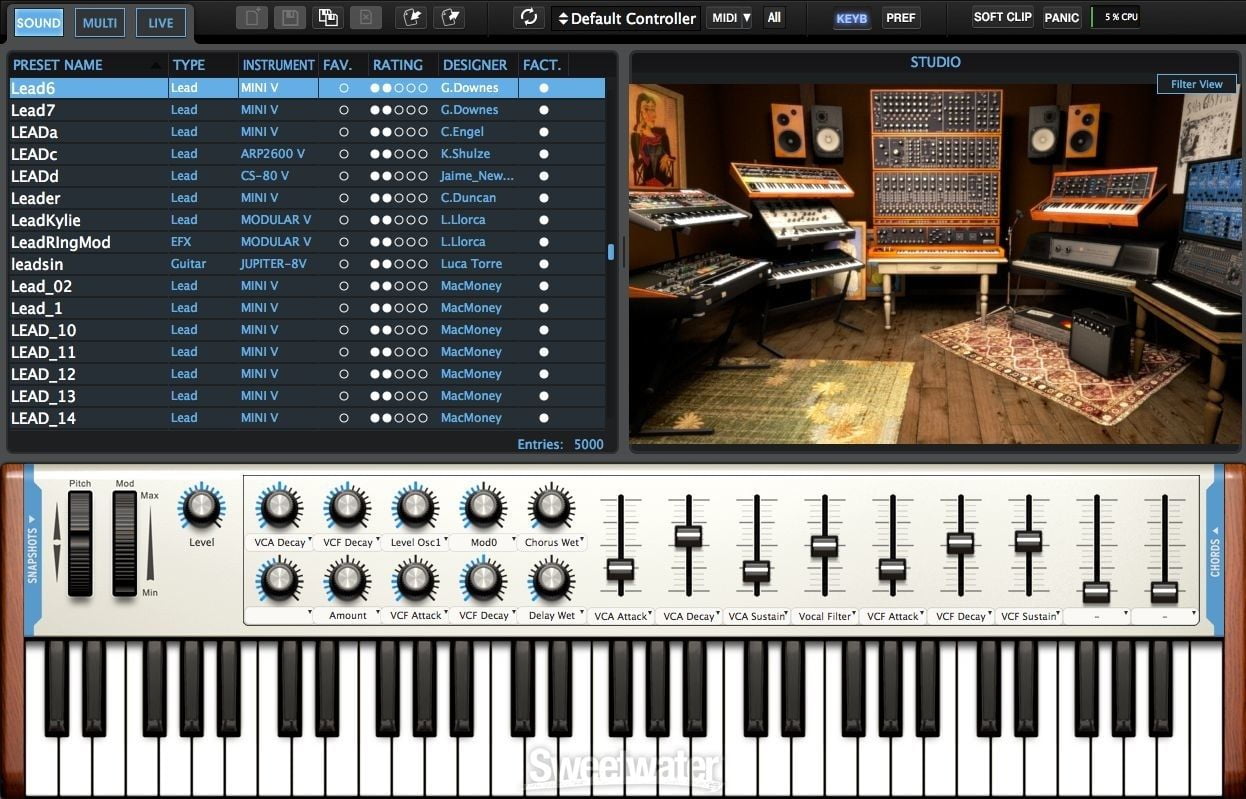Click the Export preset icon
Screen dimensions: 1246x799
coord(451,18)
